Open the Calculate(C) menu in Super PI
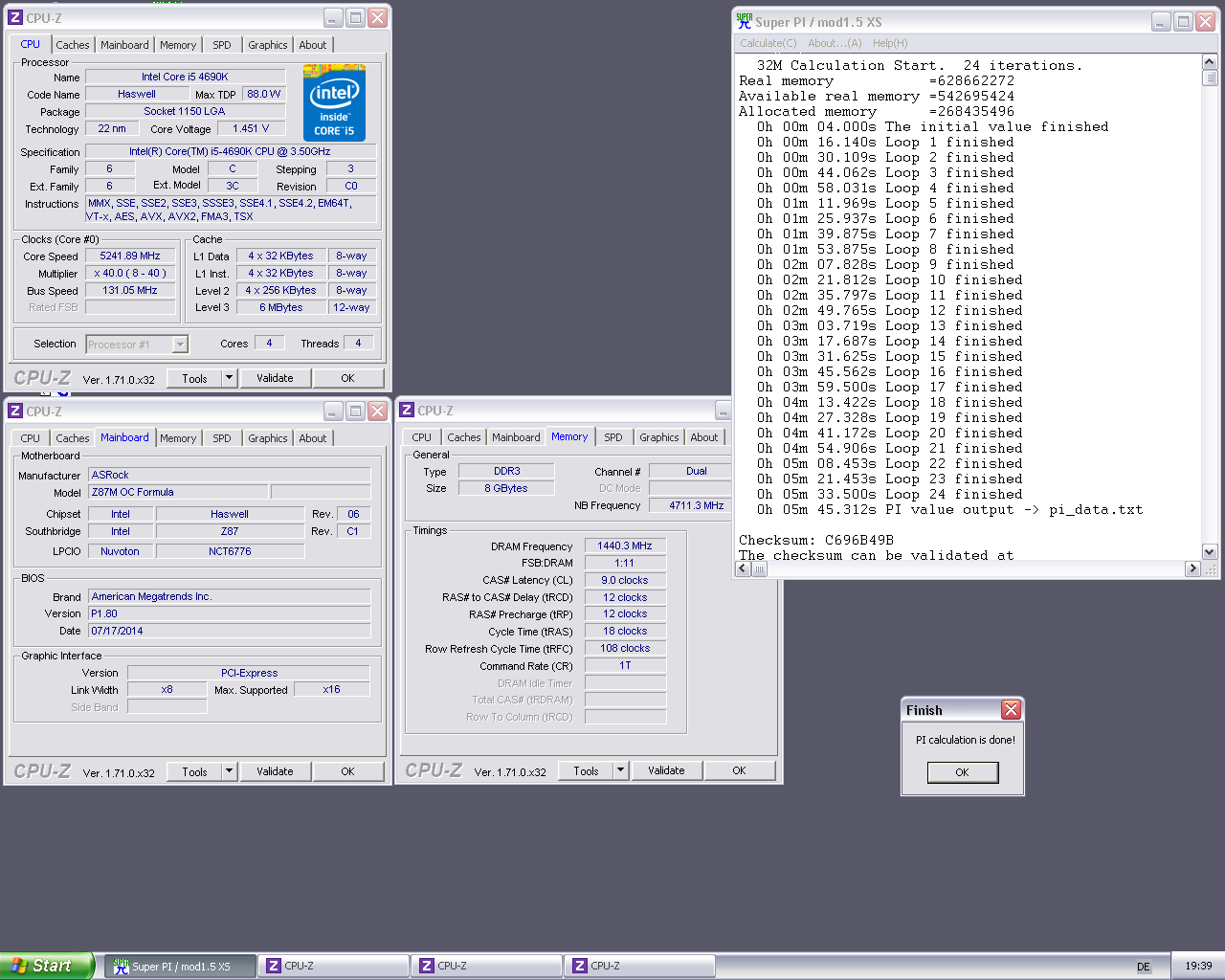Image resolution: width=1225 pixels, height=980 pixels. coord(768,43)
